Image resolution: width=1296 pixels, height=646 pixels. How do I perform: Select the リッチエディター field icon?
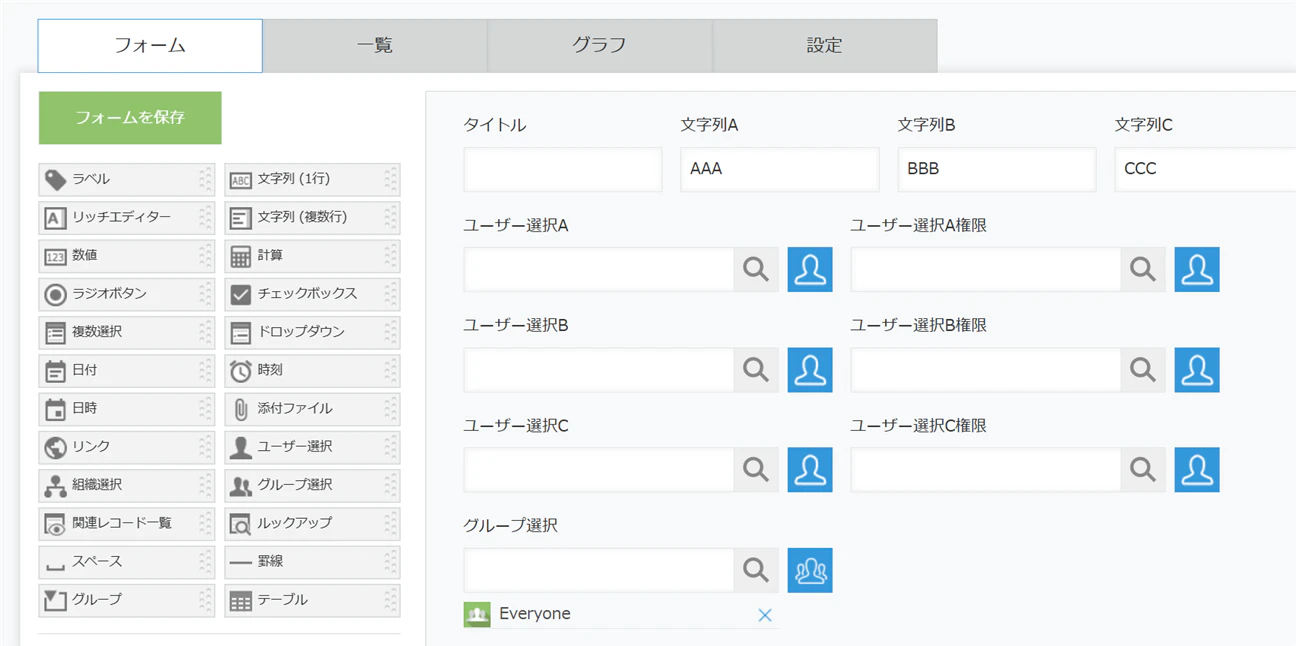tap(55, 218)
